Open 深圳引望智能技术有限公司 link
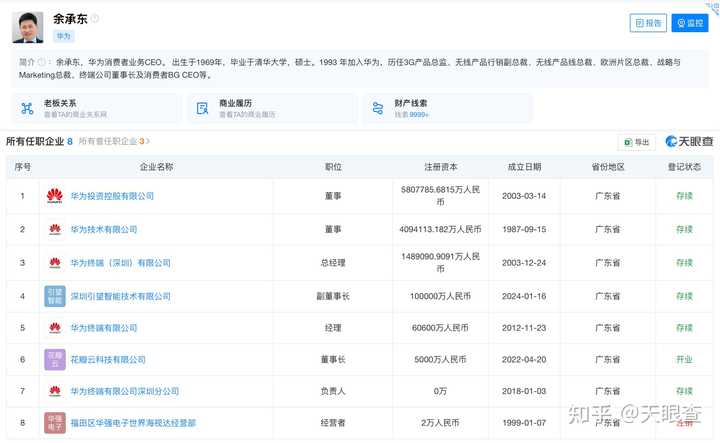Image resolution: width=720 pixels, height=443 pixels. click(x=120, y=296)
